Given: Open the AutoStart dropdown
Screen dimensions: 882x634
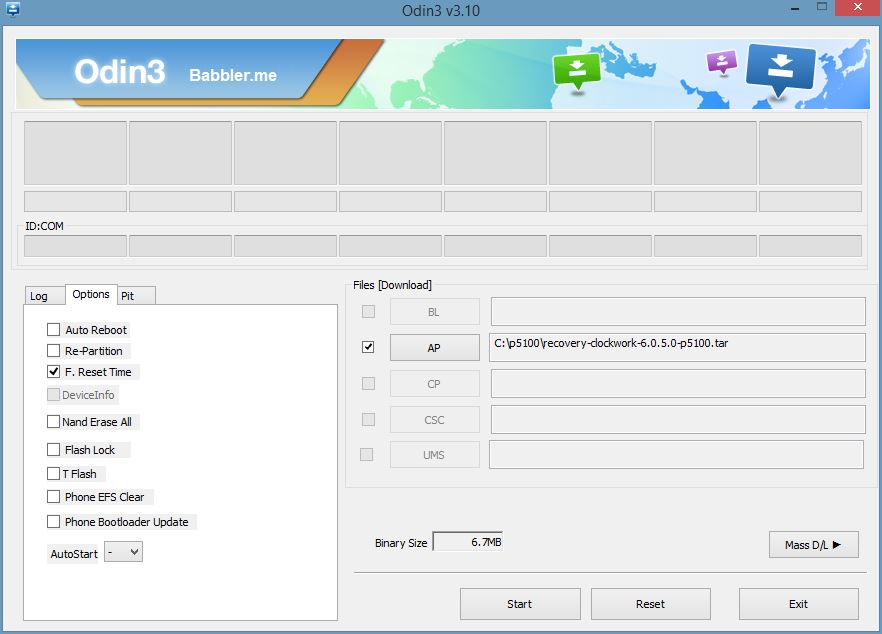Looking at the screenshot, I should coord(123,552).
